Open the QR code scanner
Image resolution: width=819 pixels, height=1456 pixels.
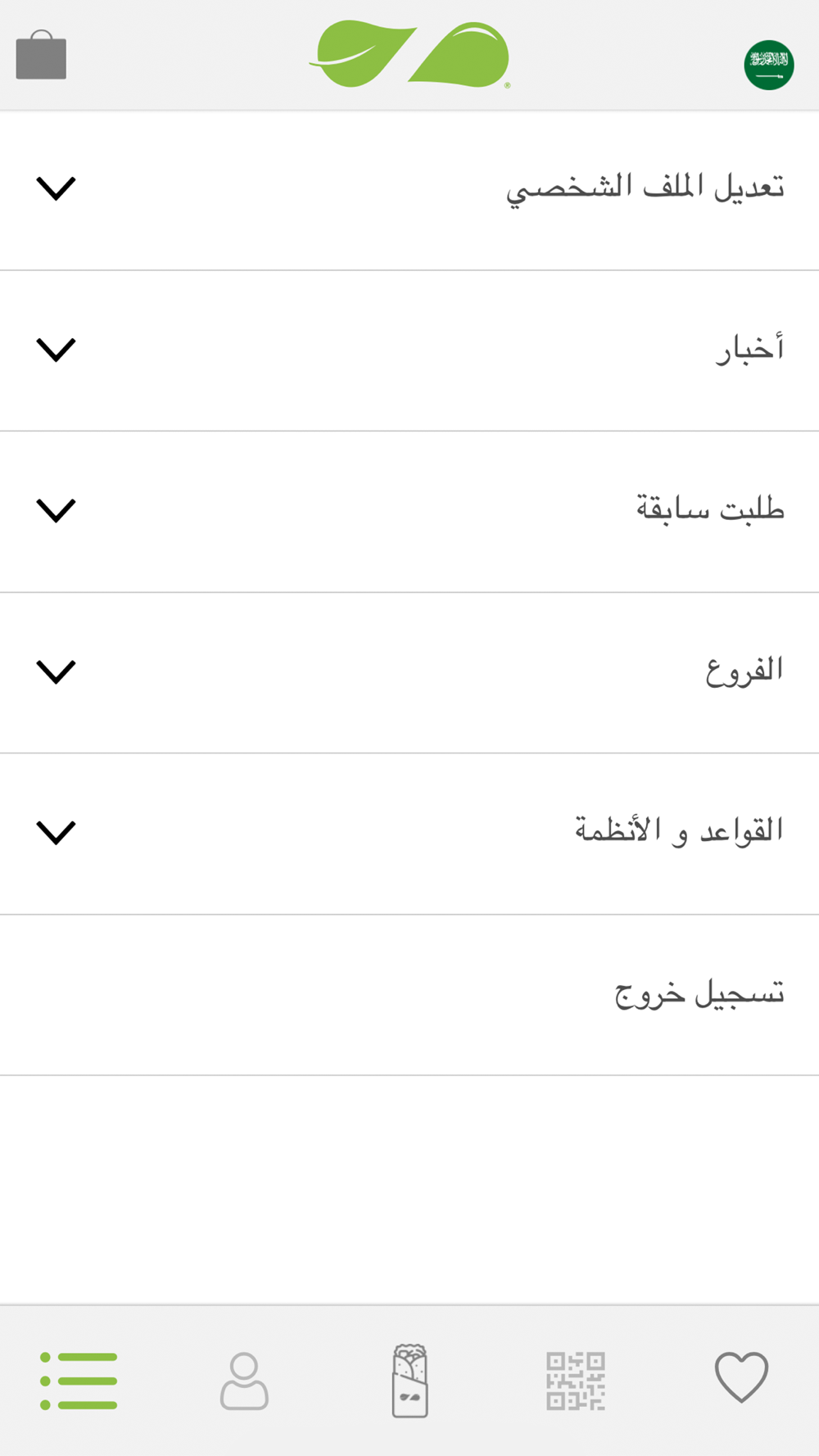[x=575, y=1381]
